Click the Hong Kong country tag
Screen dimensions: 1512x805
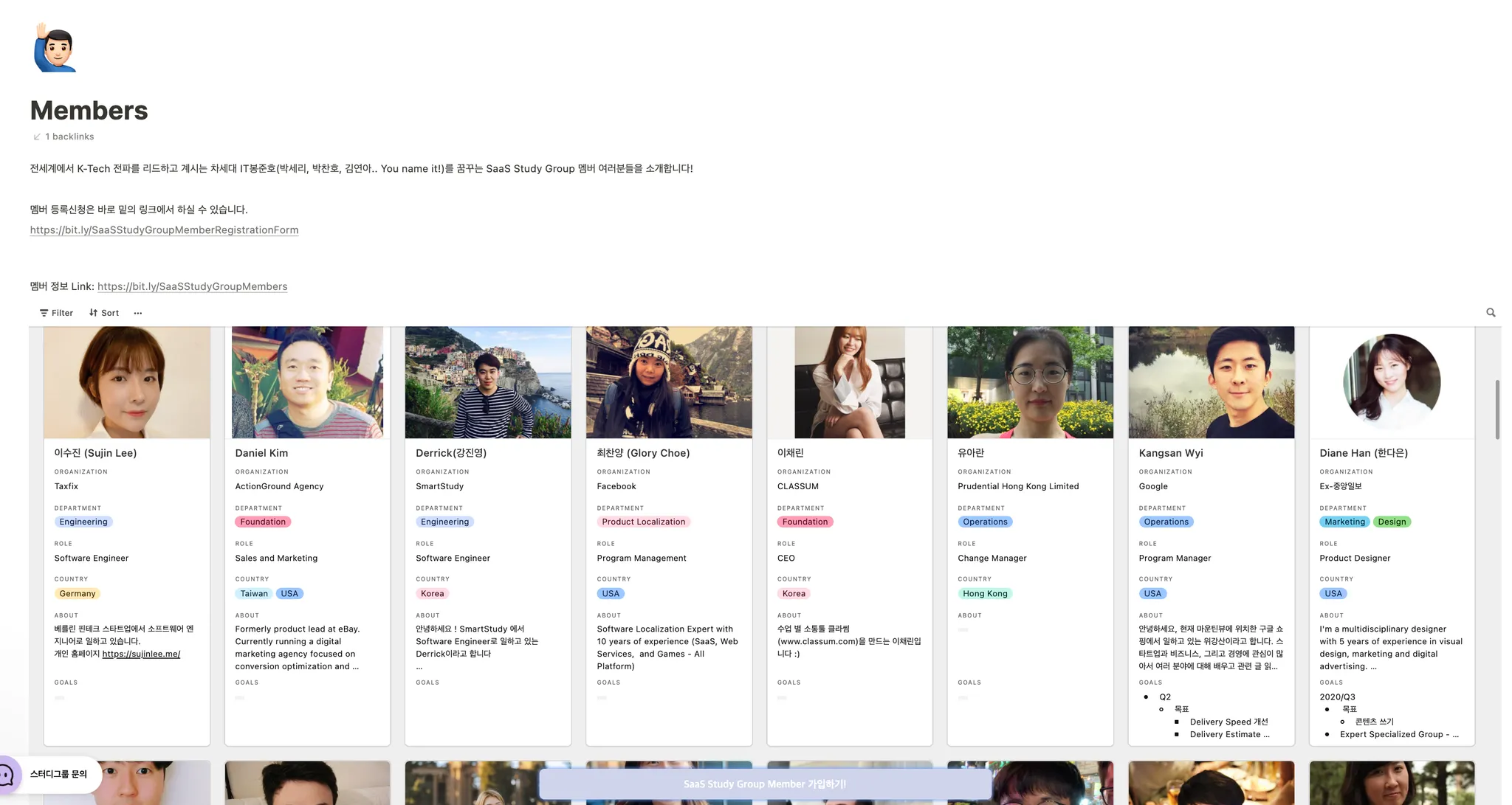(985, 594)
